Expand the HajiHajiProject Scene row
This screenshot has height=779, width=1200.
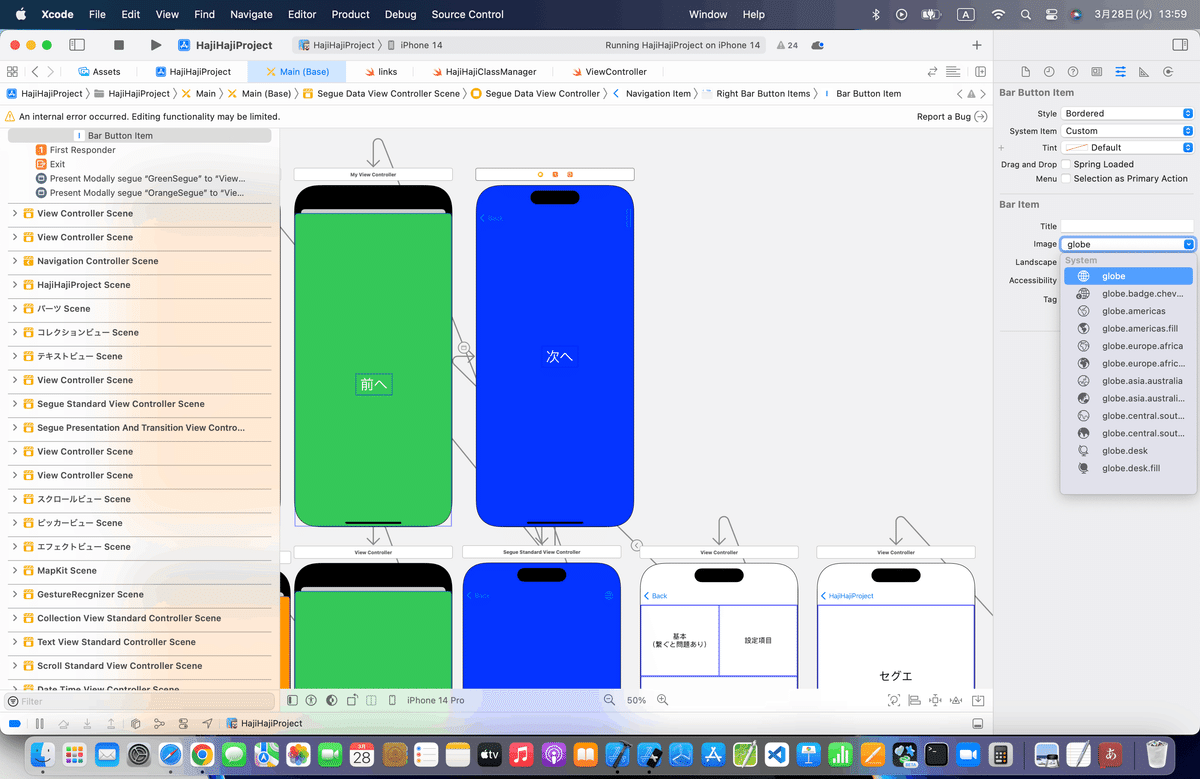point(15,285)
